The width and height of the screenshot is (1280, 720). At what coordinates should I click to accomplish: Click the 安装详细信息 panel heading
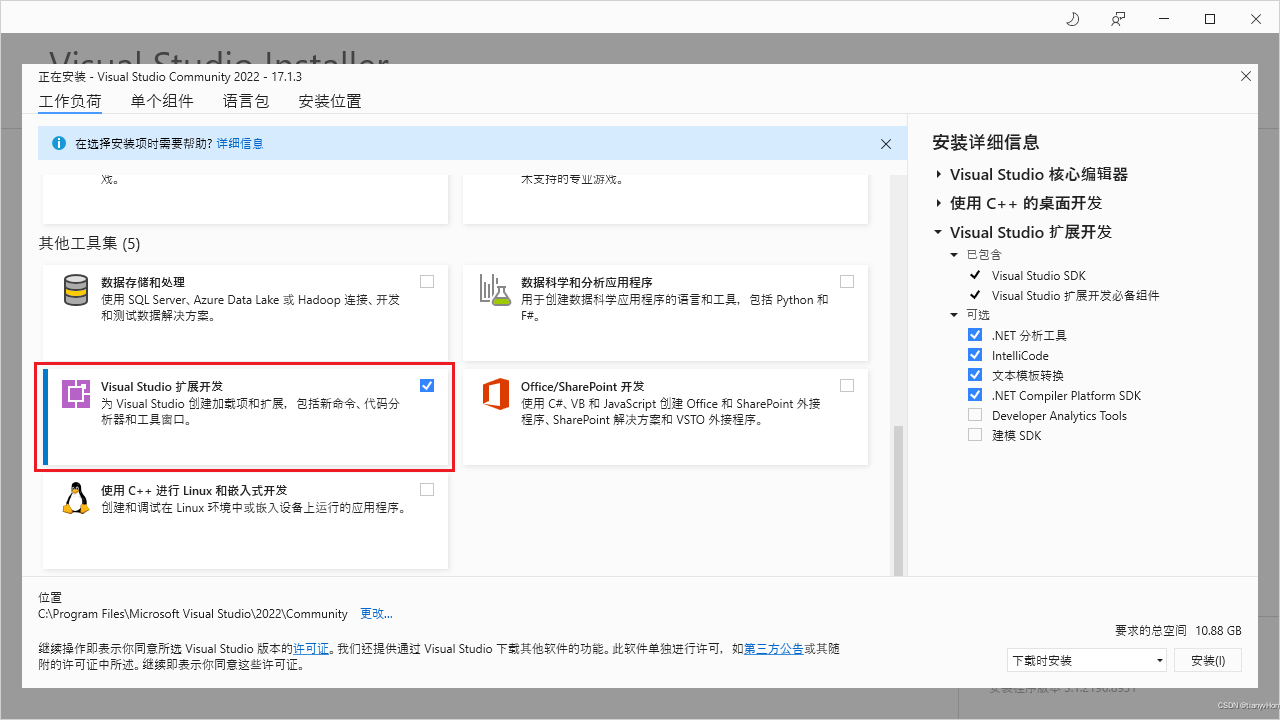(x=986, y=142)
